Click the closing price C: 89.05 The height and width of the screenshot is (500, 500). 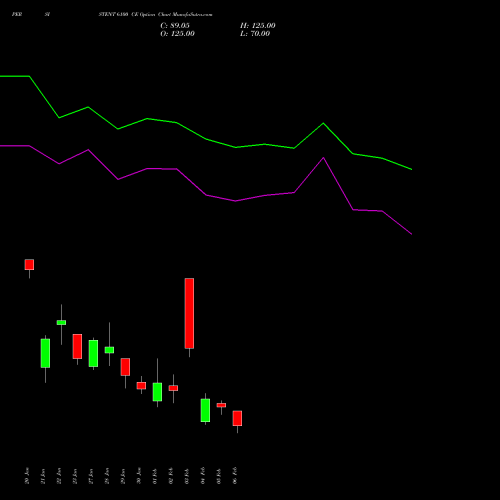click(x=175, y=26)
